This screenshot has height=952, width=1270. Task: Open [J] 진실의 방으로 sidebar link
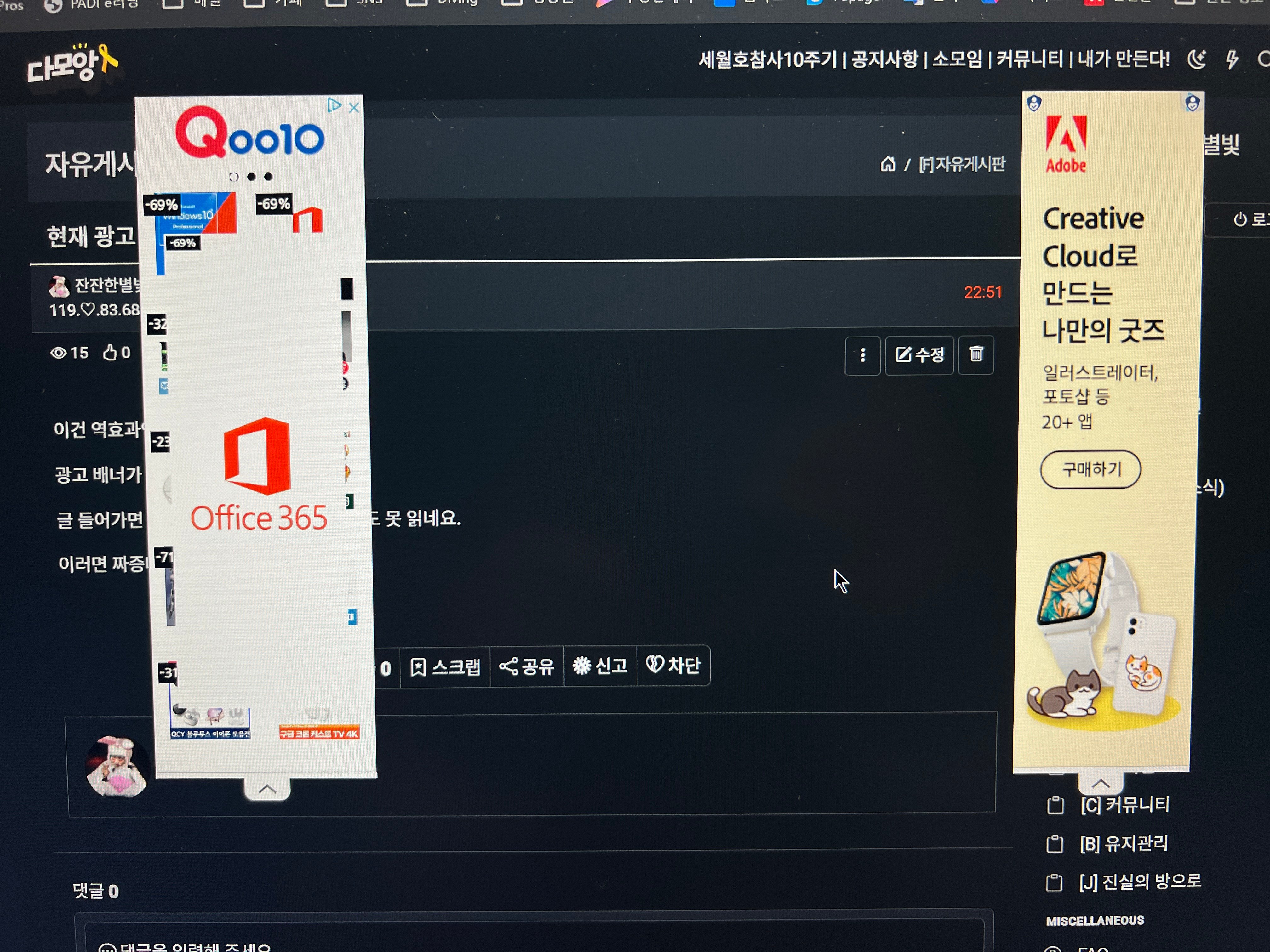coord(1140,881)
